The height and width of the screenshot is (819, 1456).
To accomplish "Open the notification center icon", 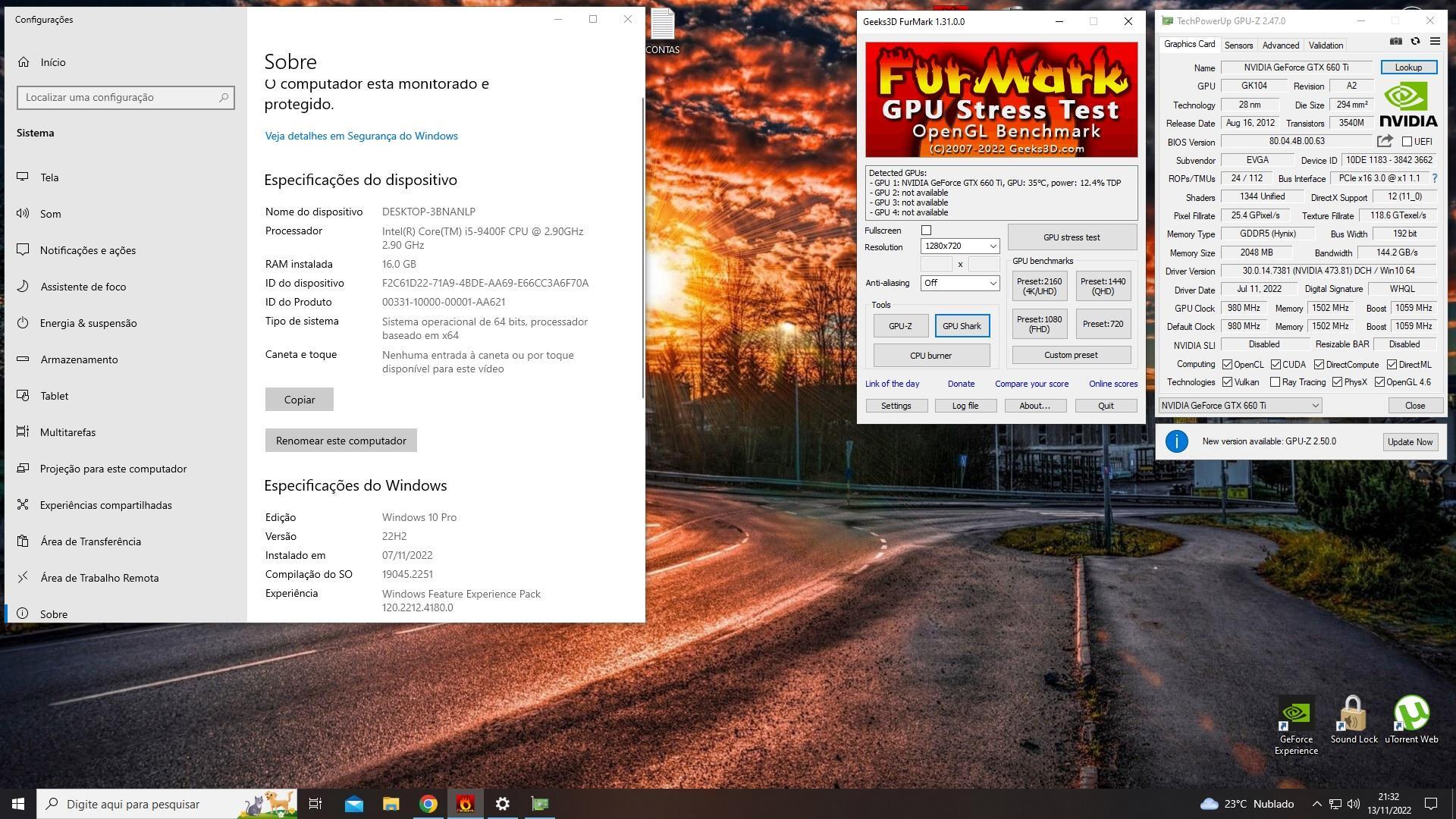I will click(x=1431, y=804).
